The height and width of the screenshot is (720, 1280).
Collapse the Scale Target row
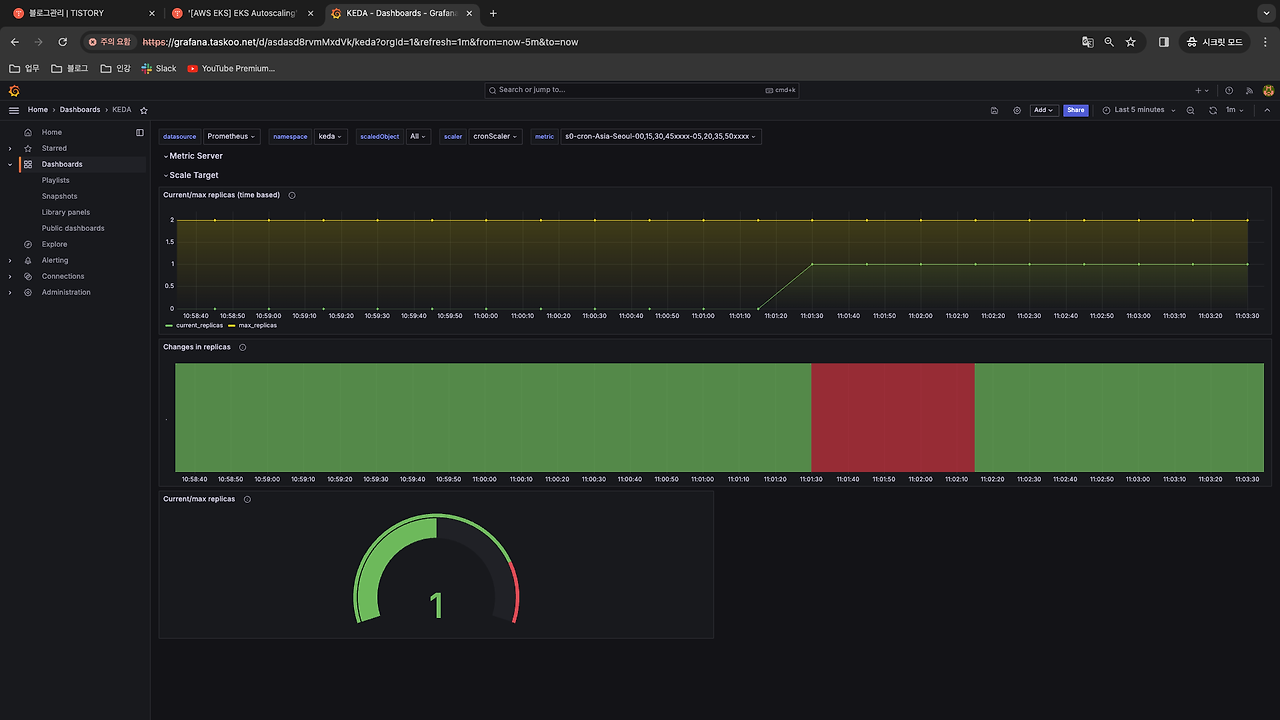point(191,175)
